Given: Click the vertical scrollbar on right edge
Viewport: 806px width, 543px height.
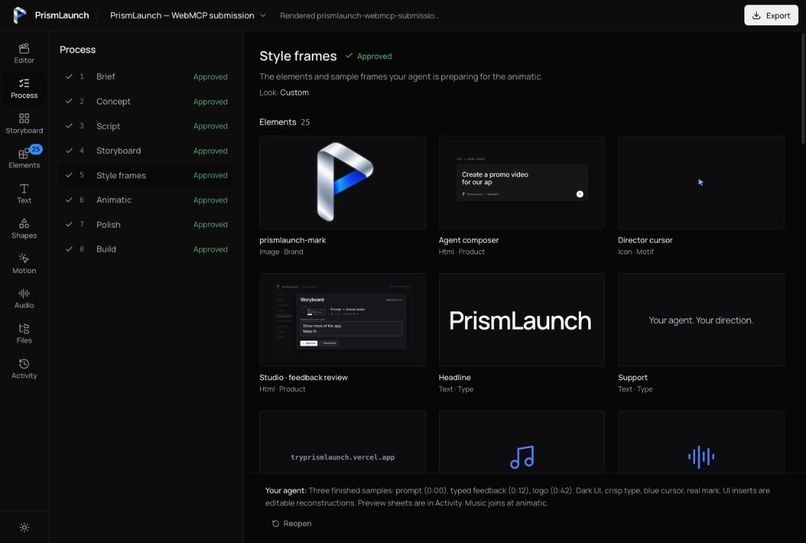Looking at the screenshot, I should tap(803, 88).
